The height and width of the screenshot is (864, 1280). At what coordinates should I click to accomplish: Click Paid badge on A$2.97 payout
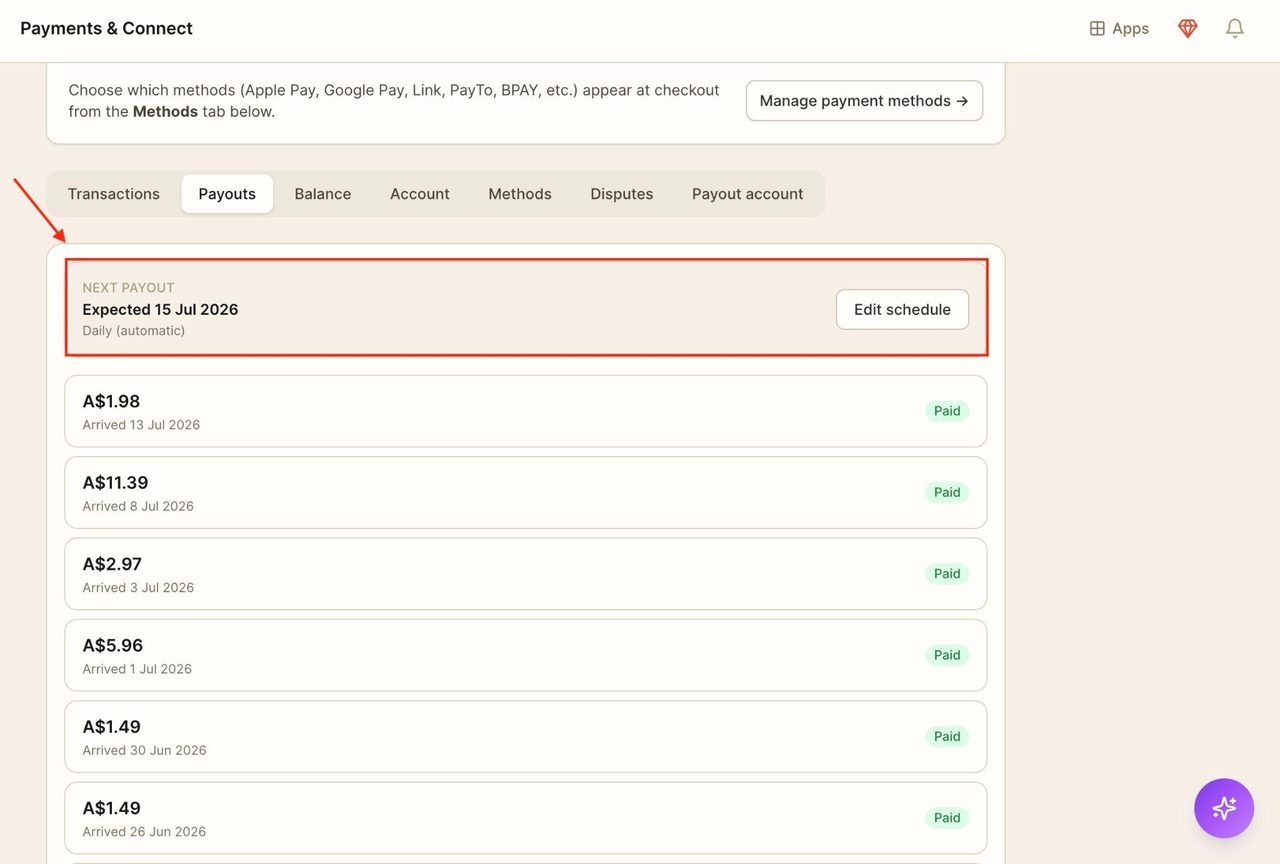947,574
